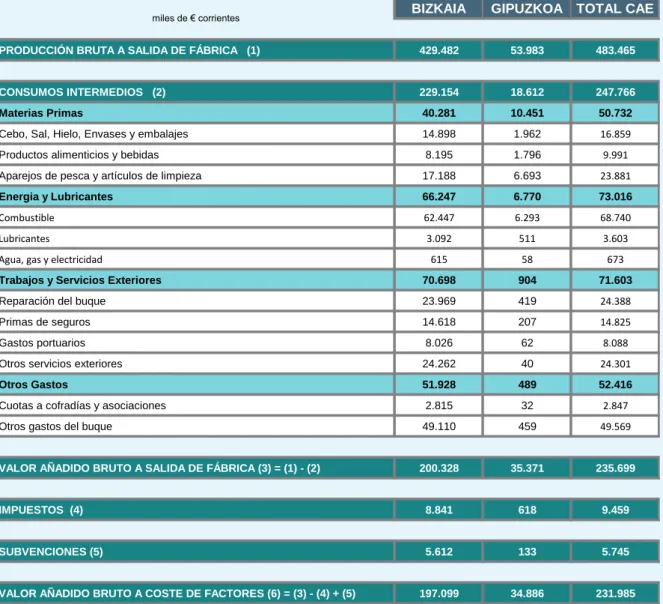Click cell value 62.447
This screenshot has width=663, height=604.
[439, 218]
